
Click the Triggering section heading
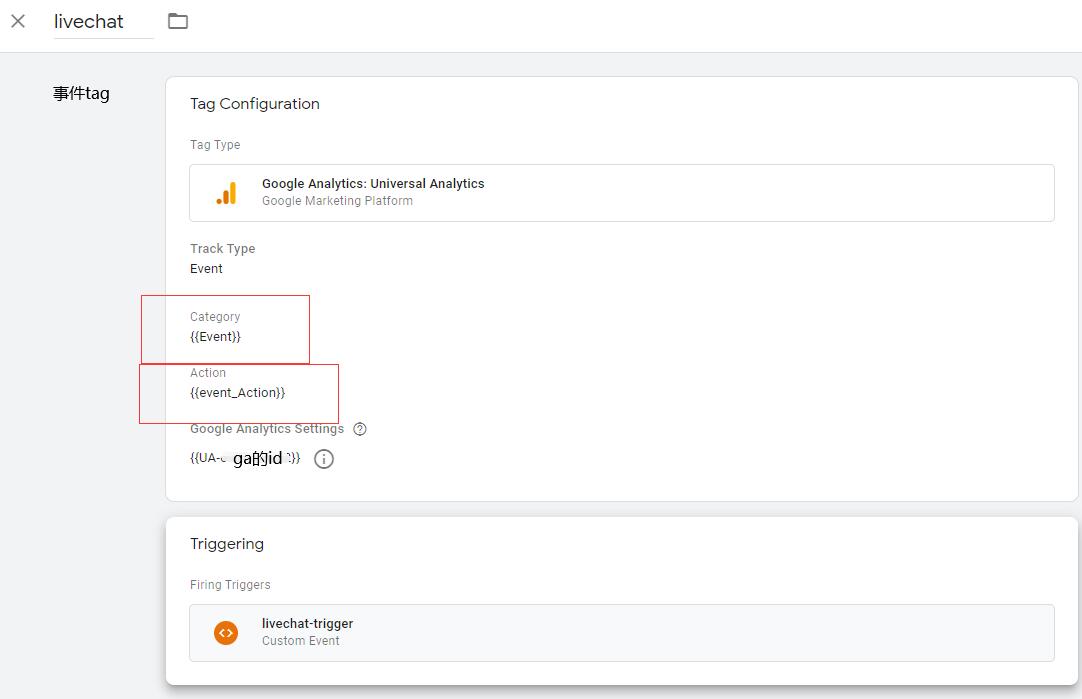227,544
